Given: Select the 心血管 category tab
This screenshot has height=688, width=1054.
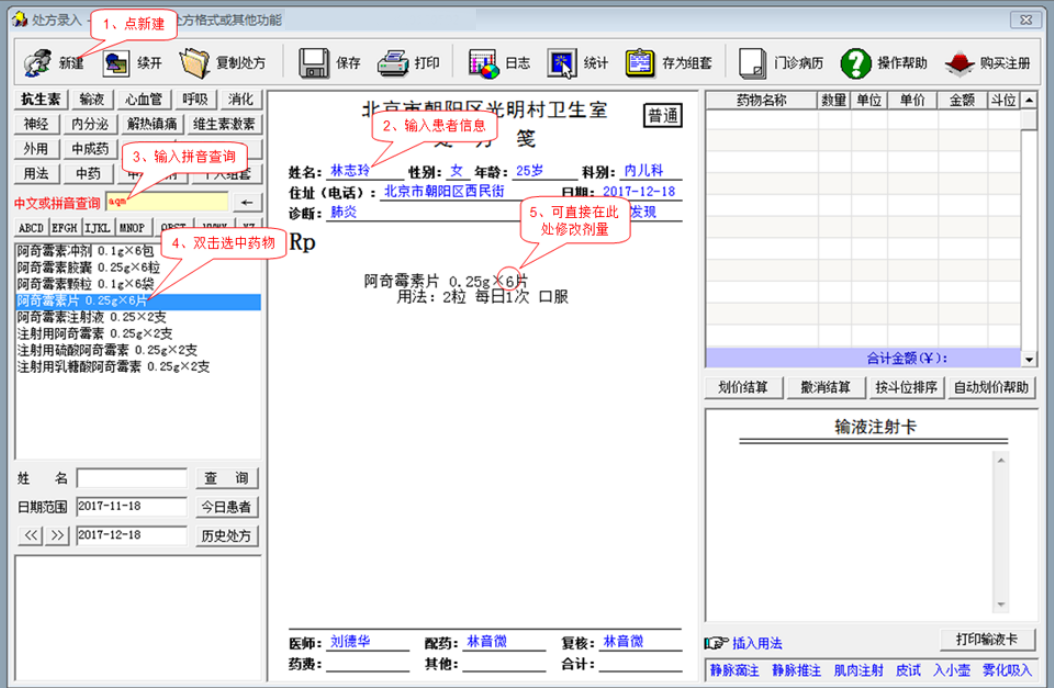Looking at the screenshot, I should 144,99.
